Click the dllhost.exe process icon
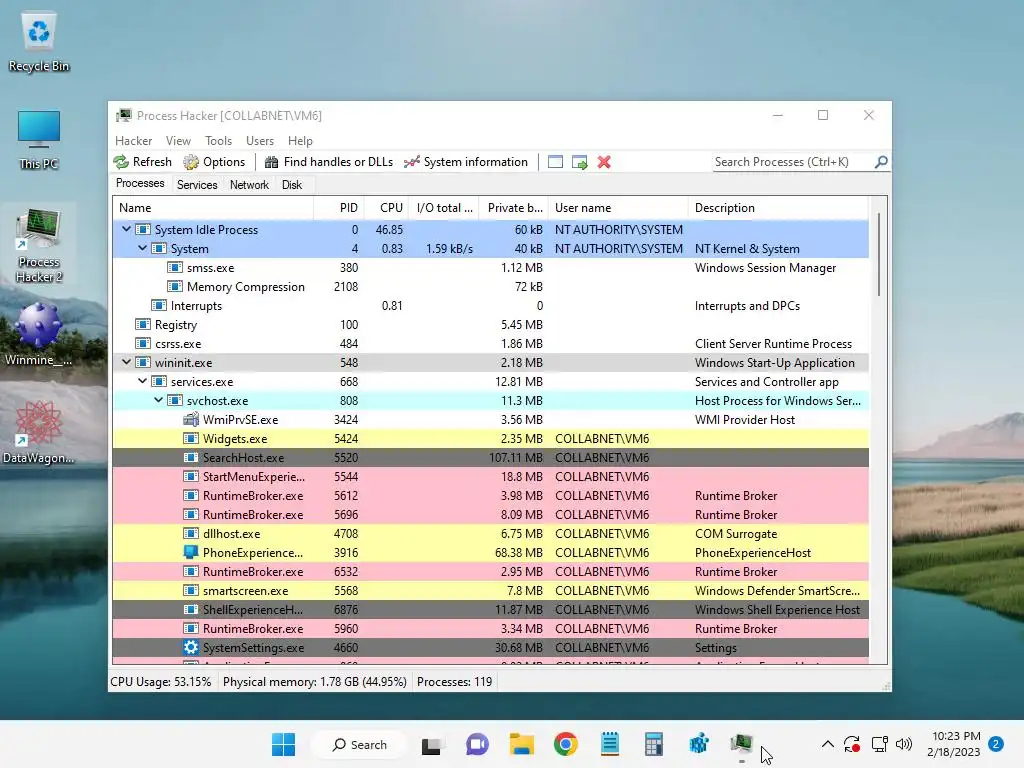Viewport: 1024px width, 768px height. point(191,534)
